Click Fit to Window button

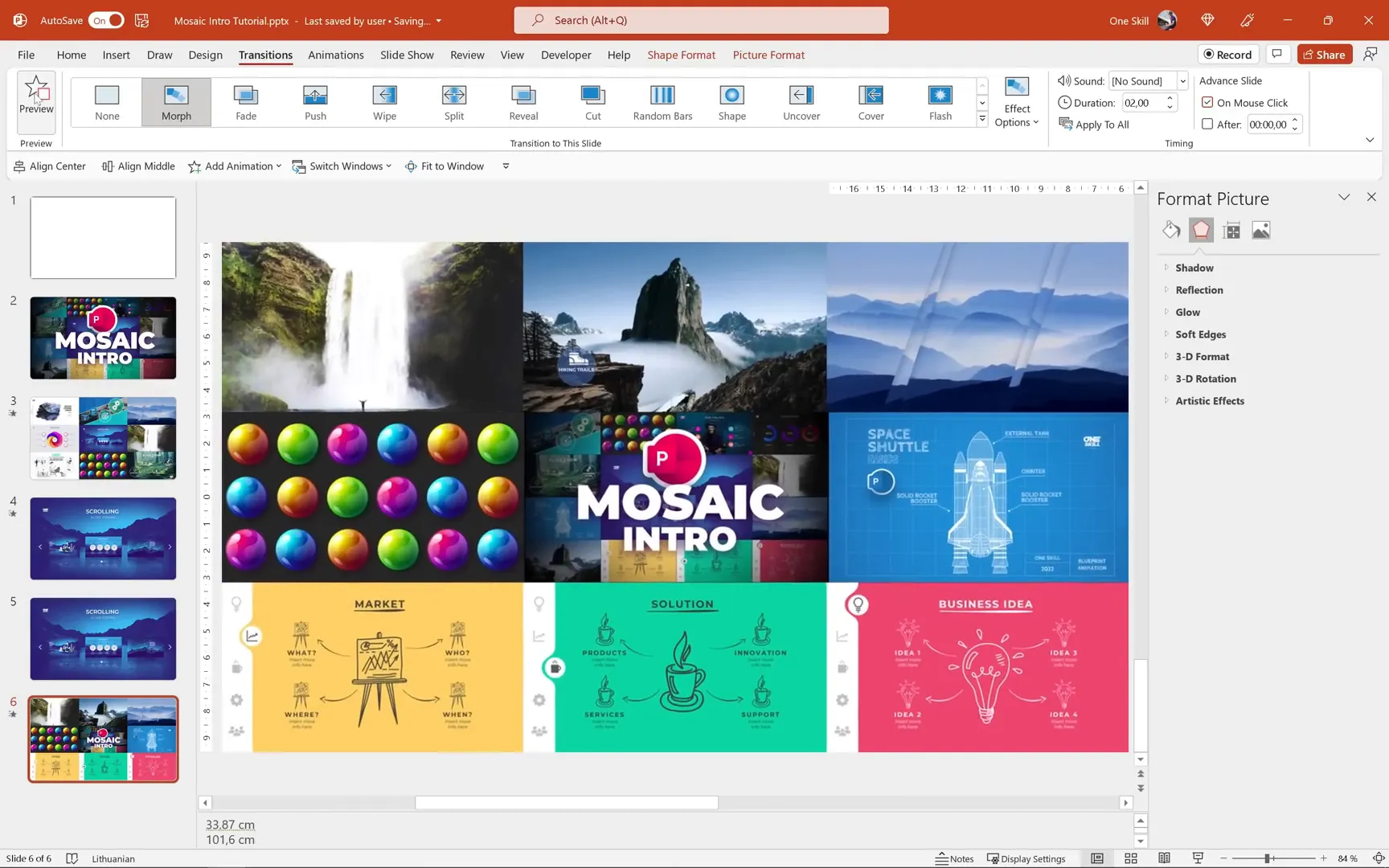coord(445,166)
